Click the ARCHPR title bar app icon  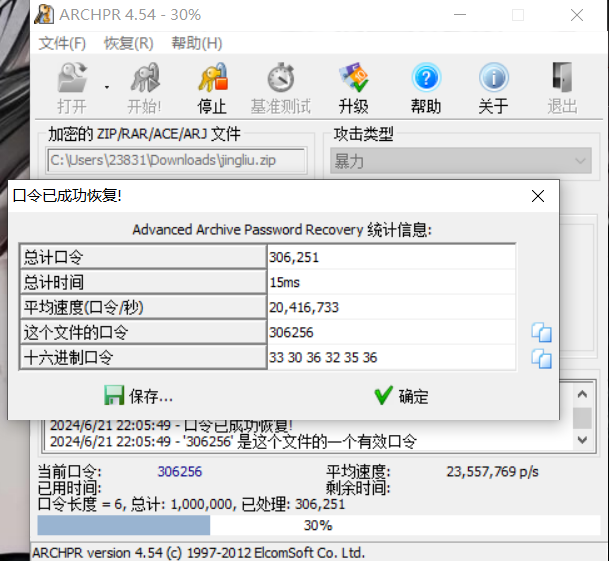44,14
